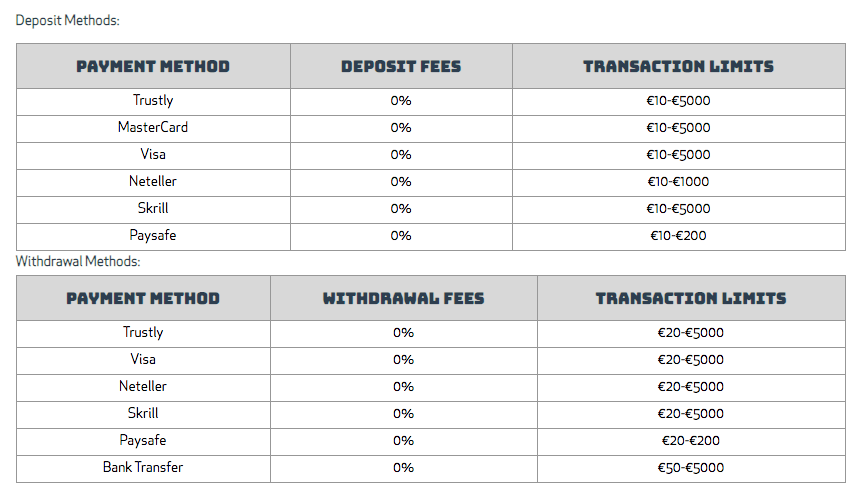Click the Deposit Fees column header
The image size is (862, 500).
click(x=401, y=66)
